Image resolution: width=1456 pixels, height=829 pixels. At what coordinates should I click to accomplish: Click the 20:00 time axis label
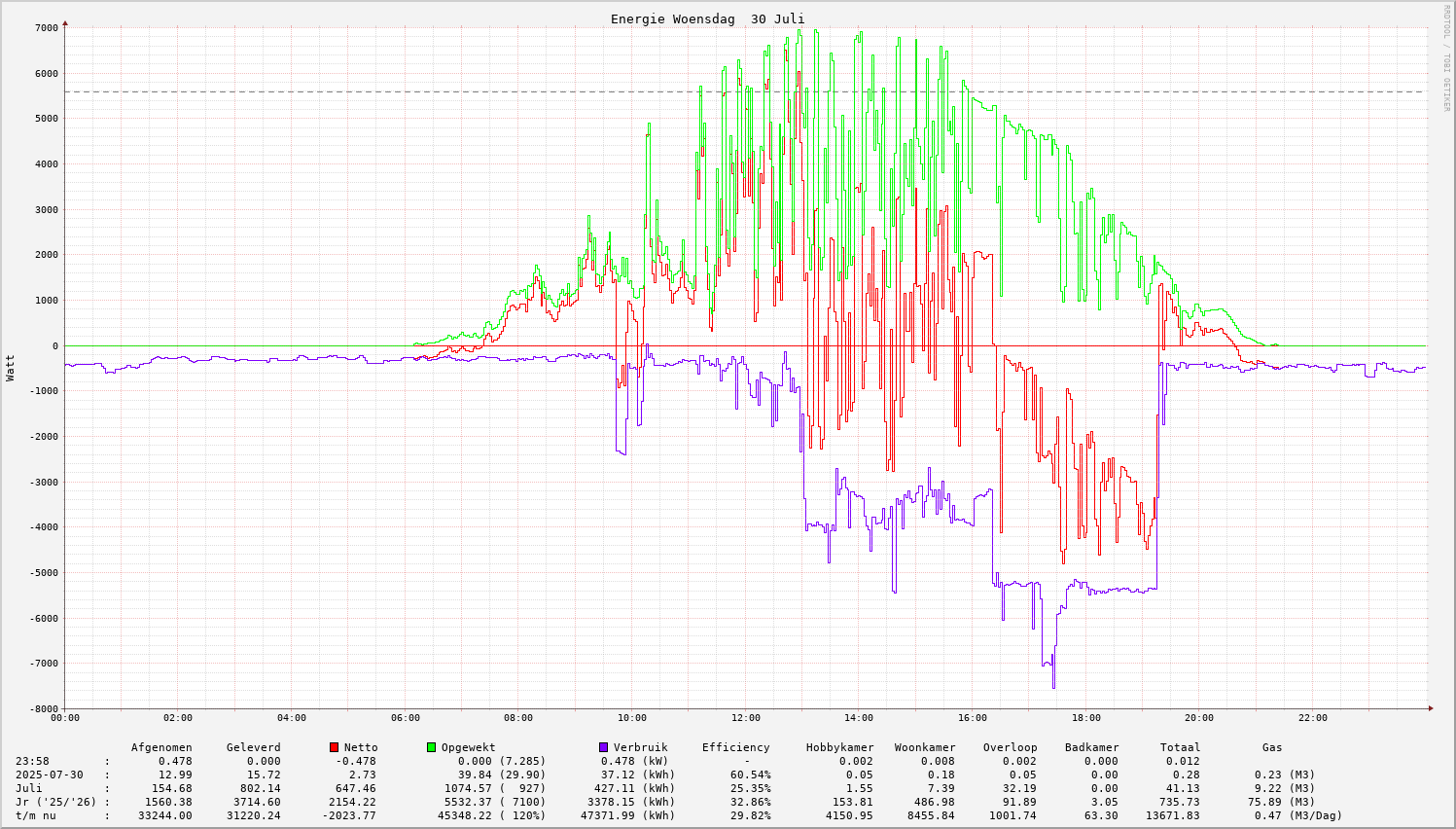pos(1199,718)
